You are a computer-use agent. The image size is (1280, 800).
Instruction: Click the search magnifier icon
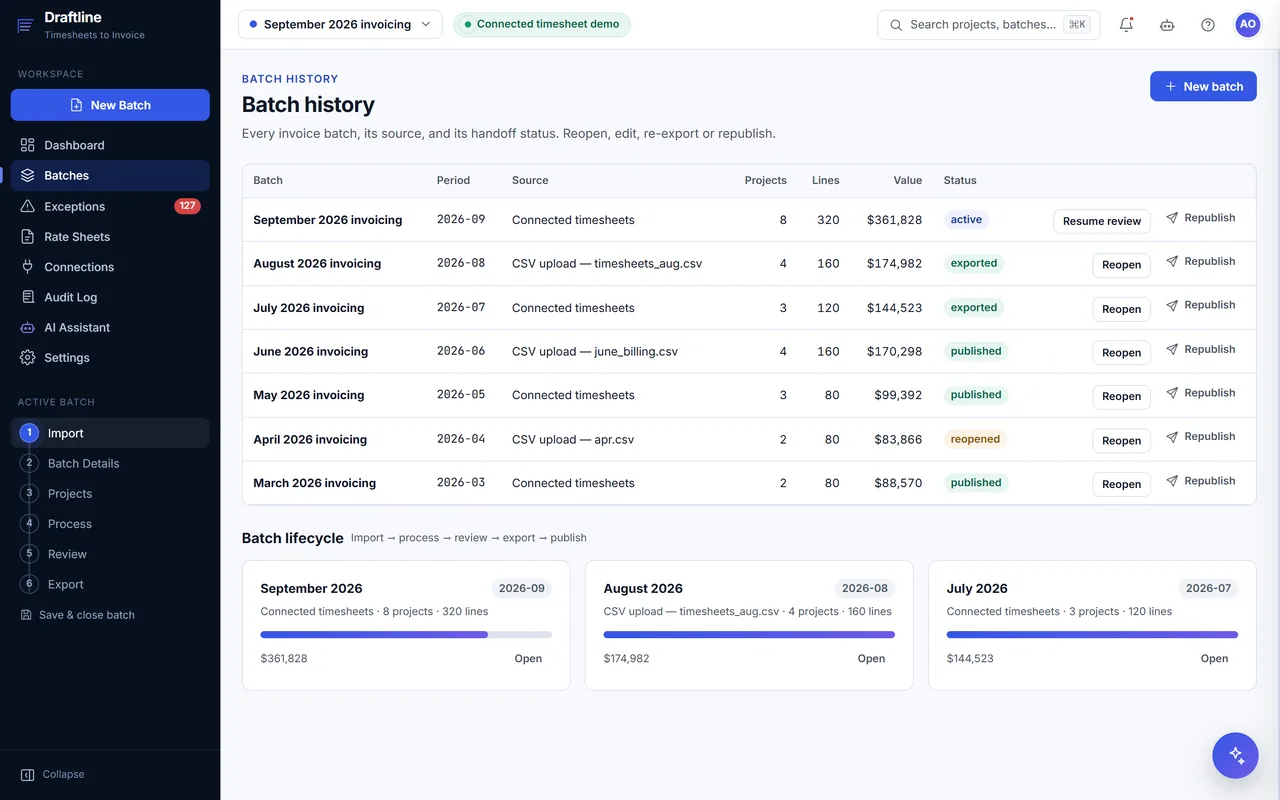[x=896, y=25]
